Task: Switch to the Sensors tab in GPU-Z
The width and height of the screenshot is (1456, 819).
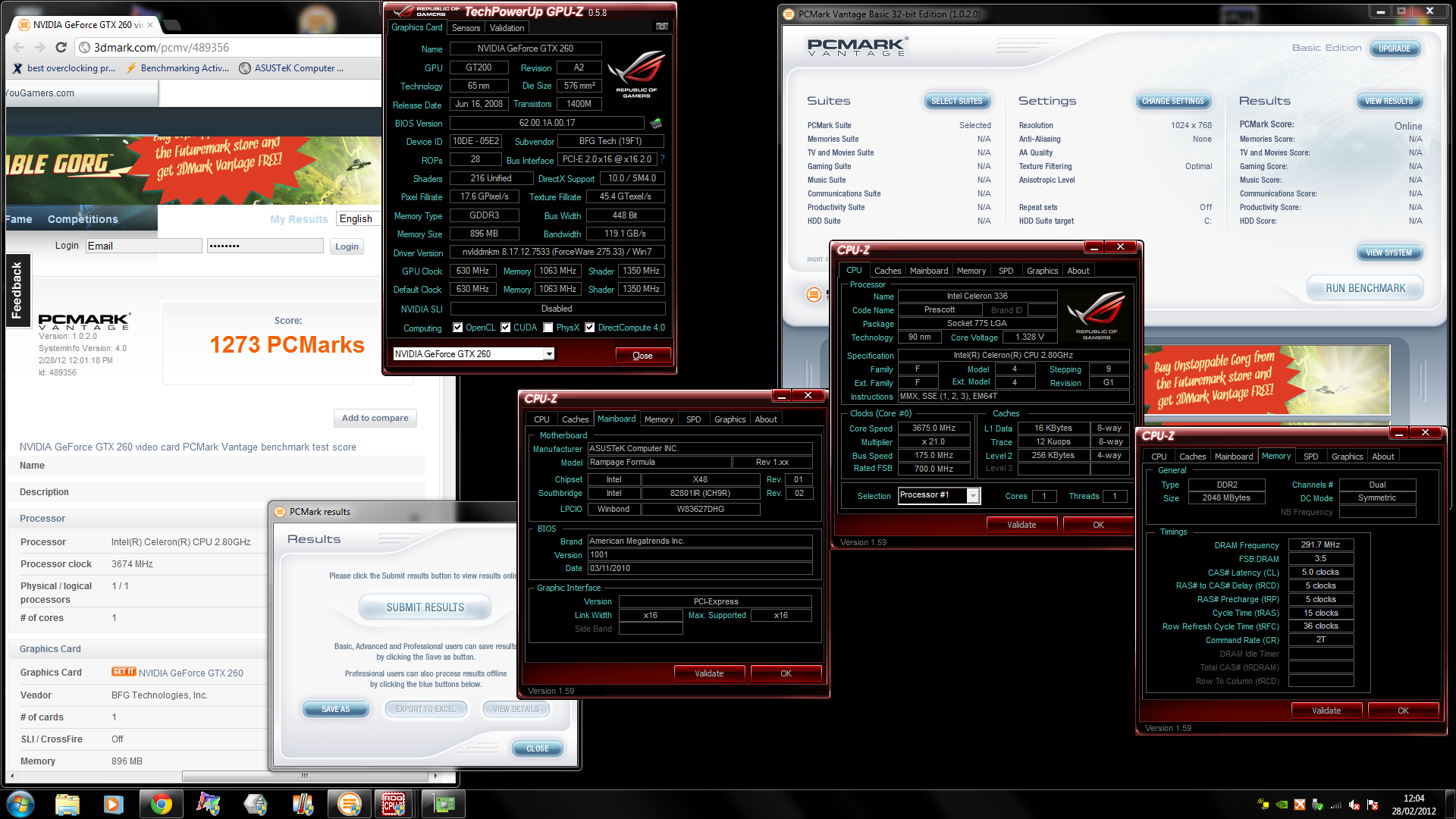Action: (x=466, y=28)
